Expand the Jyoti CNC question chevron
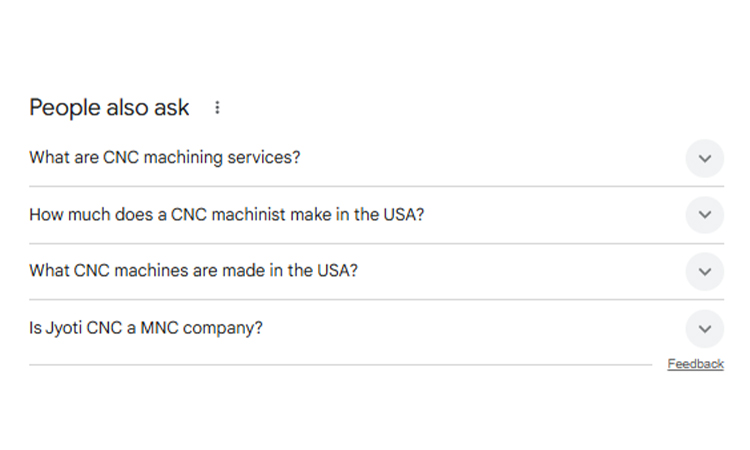Viewport: 750px width, 450px height. pos(704,328)
